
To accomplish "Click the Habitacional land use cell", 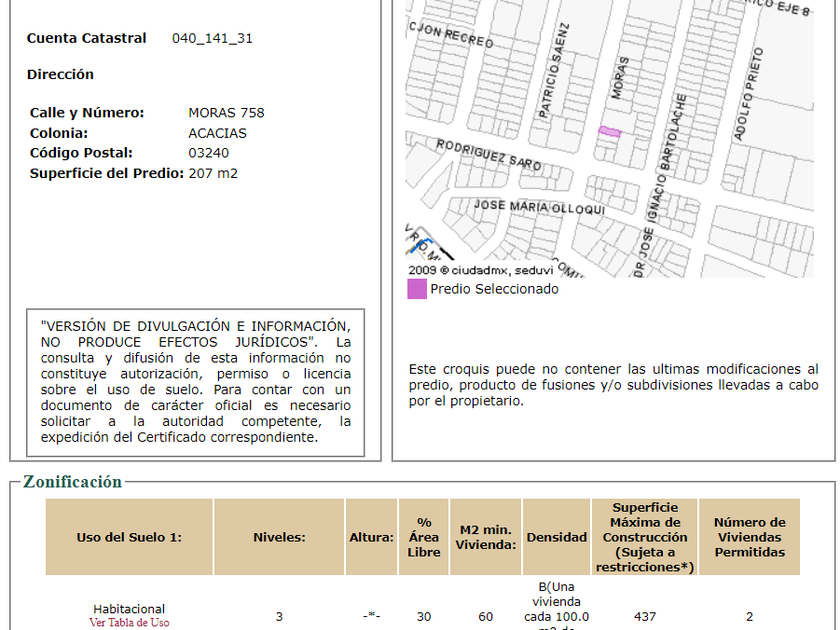I will click(129, 609).
